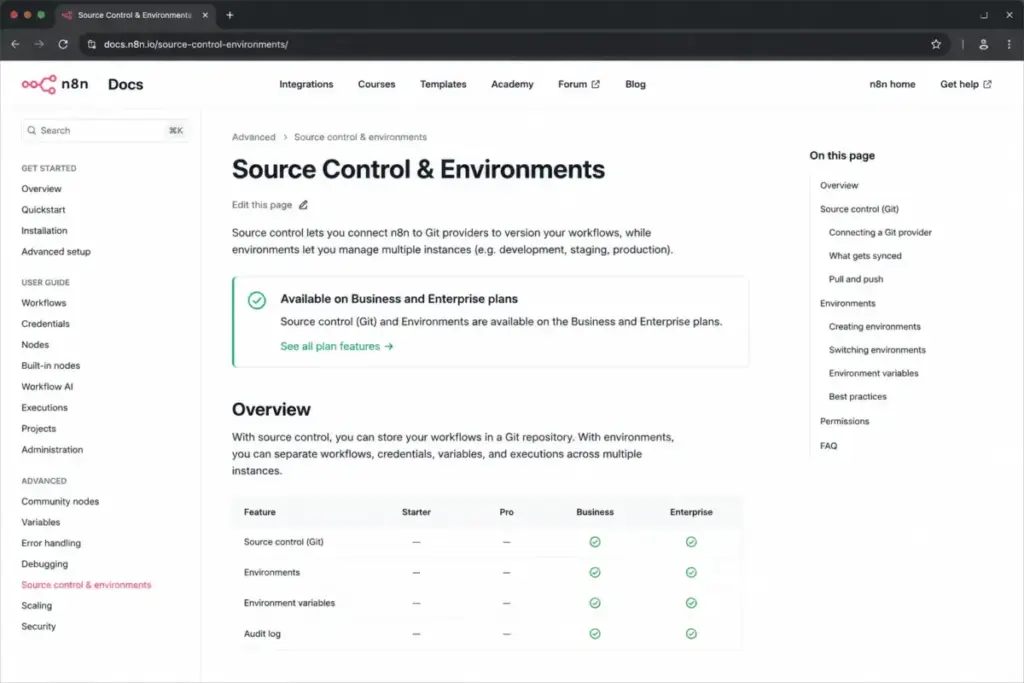Jump to Source control (Git) section
Image resolution: width=1024 pixels, height=683 pixels.
[859, 209]
